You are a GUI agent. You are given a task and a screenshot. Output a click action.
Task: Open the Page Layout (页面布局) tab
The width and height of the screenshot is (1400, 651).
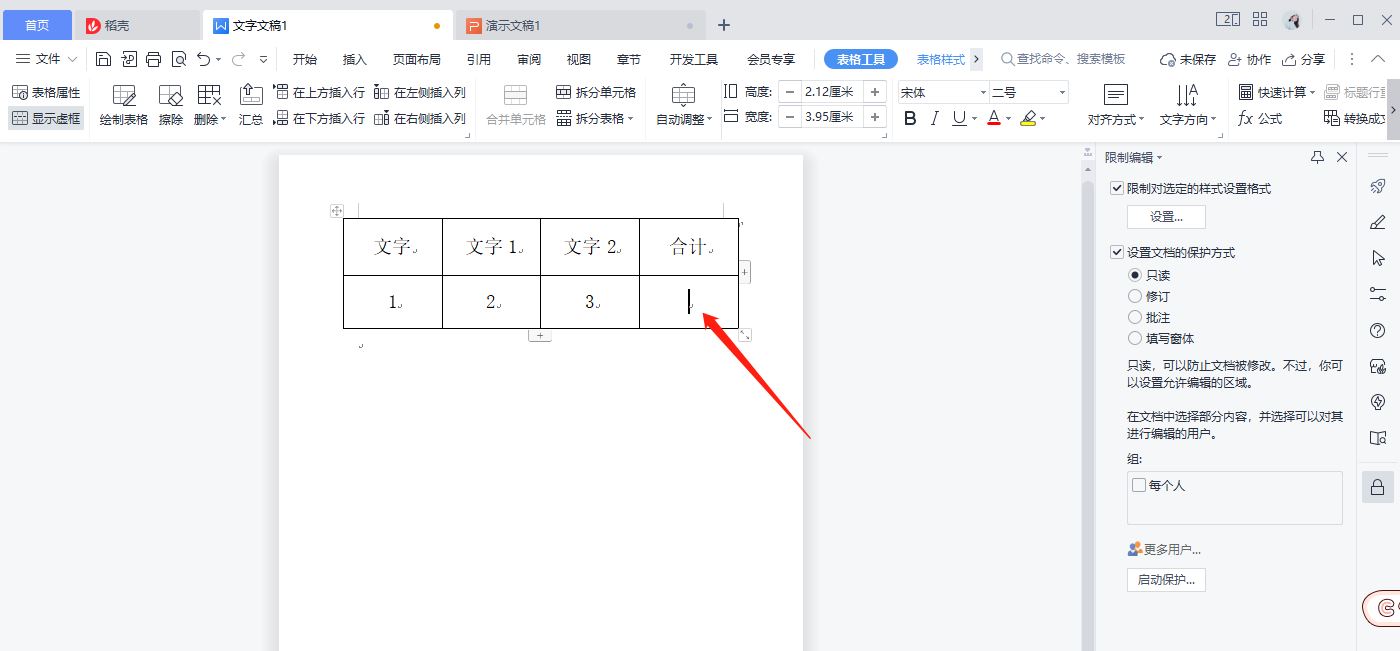point(417,59)
